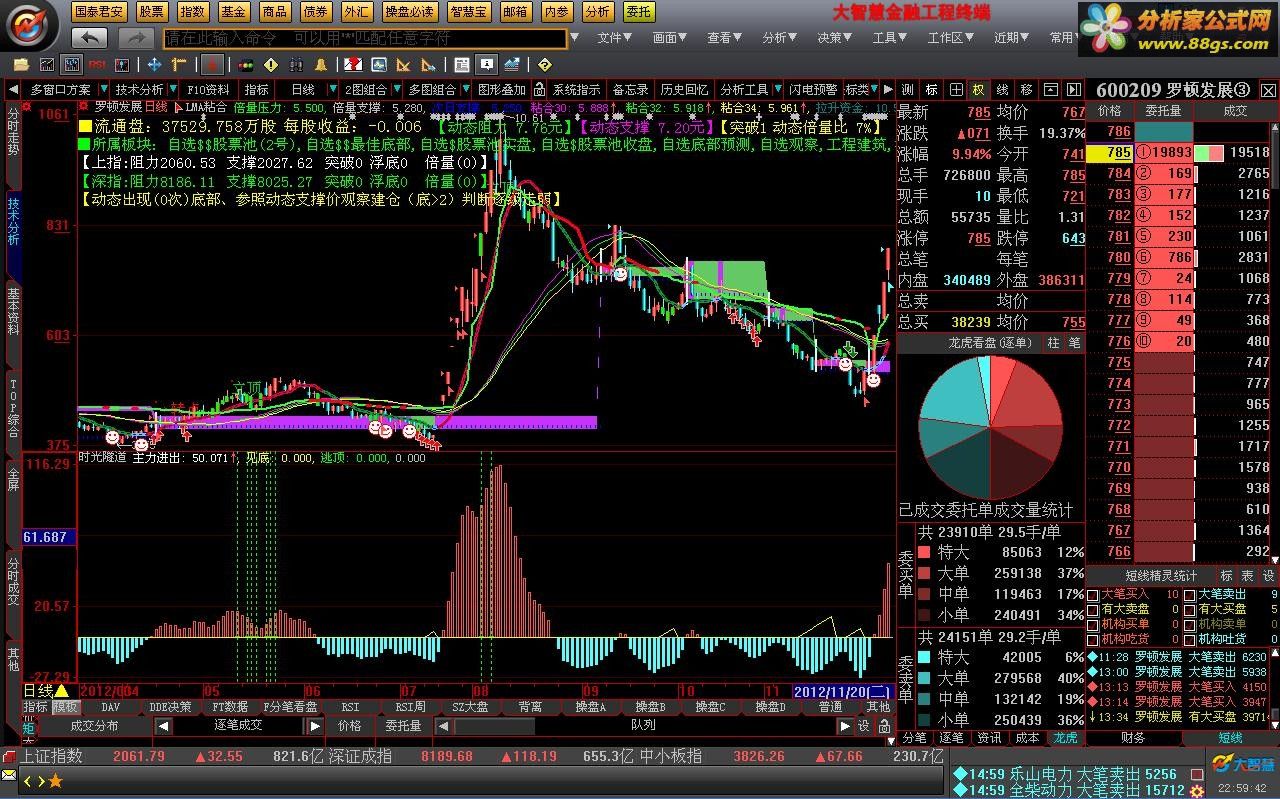Toggle the 大笔卖出 checkbox
This screenshot has height=799, width=1280.
point(1189,595)
